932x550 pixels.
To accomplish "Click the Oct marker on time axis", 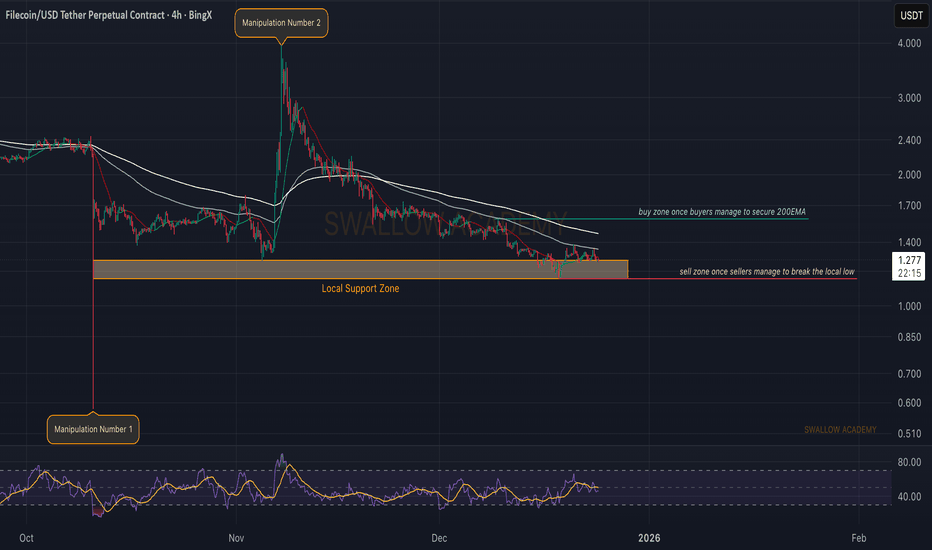I will tap(27, 537).
